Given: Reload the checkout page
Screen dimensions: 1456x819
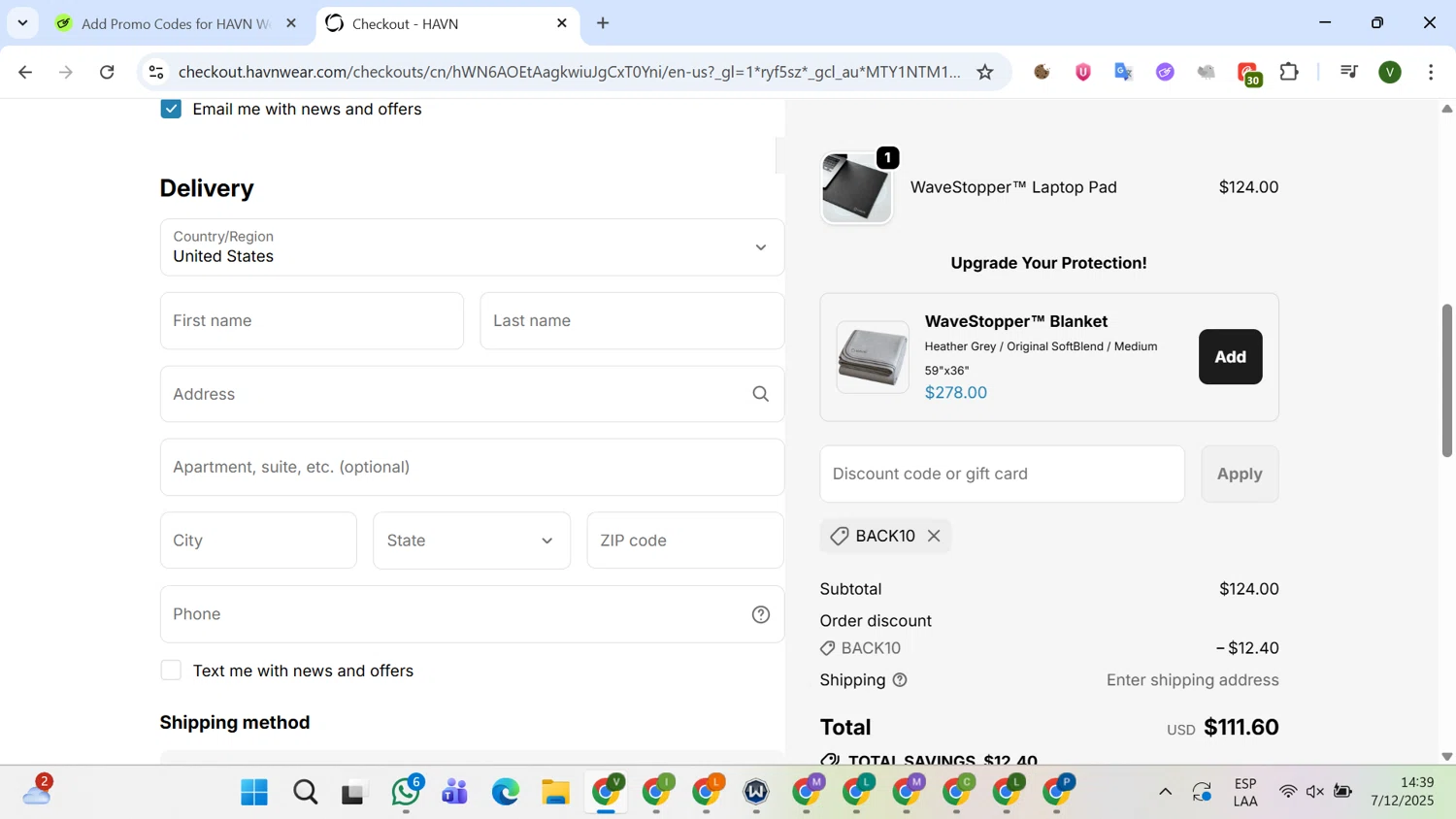Looking at the screenshot, I should pos(108,72).
